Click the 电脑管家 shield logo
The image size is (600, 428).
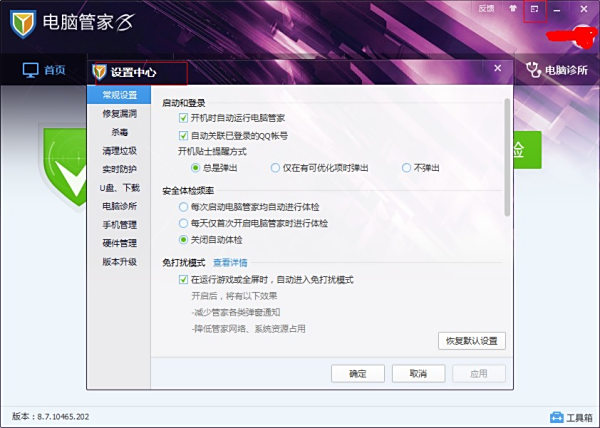(23, 24)
